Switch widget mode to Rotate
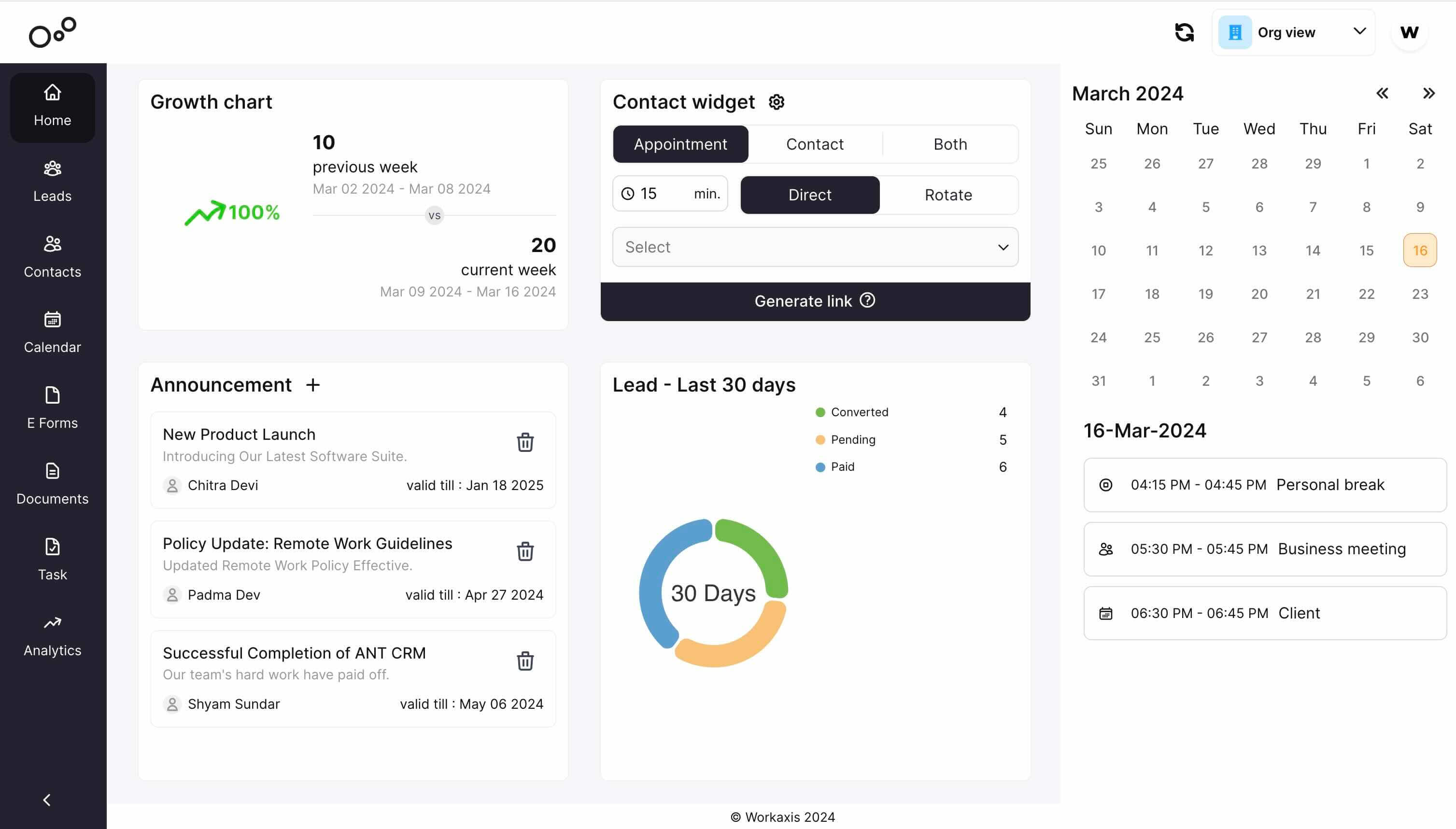The image size is (1456, 829). tap(947, 195)
